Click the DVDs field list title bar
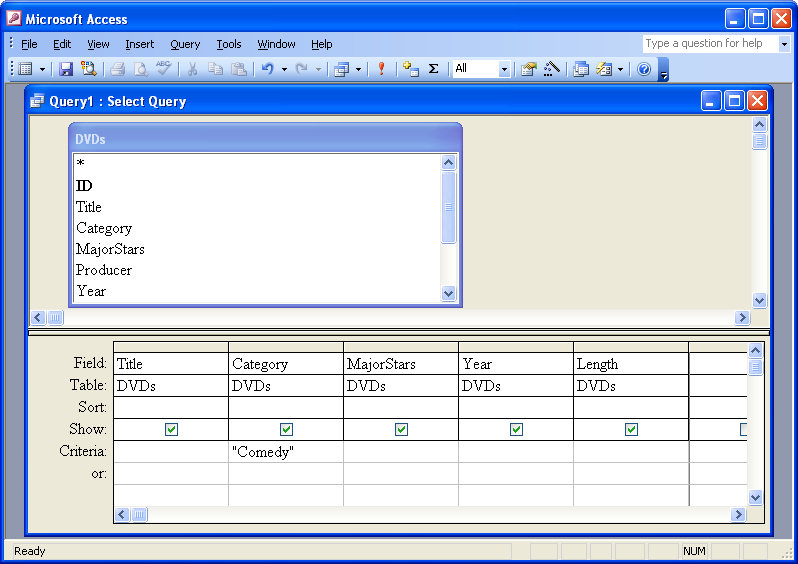798x564 pixels. tap(265, 138)
